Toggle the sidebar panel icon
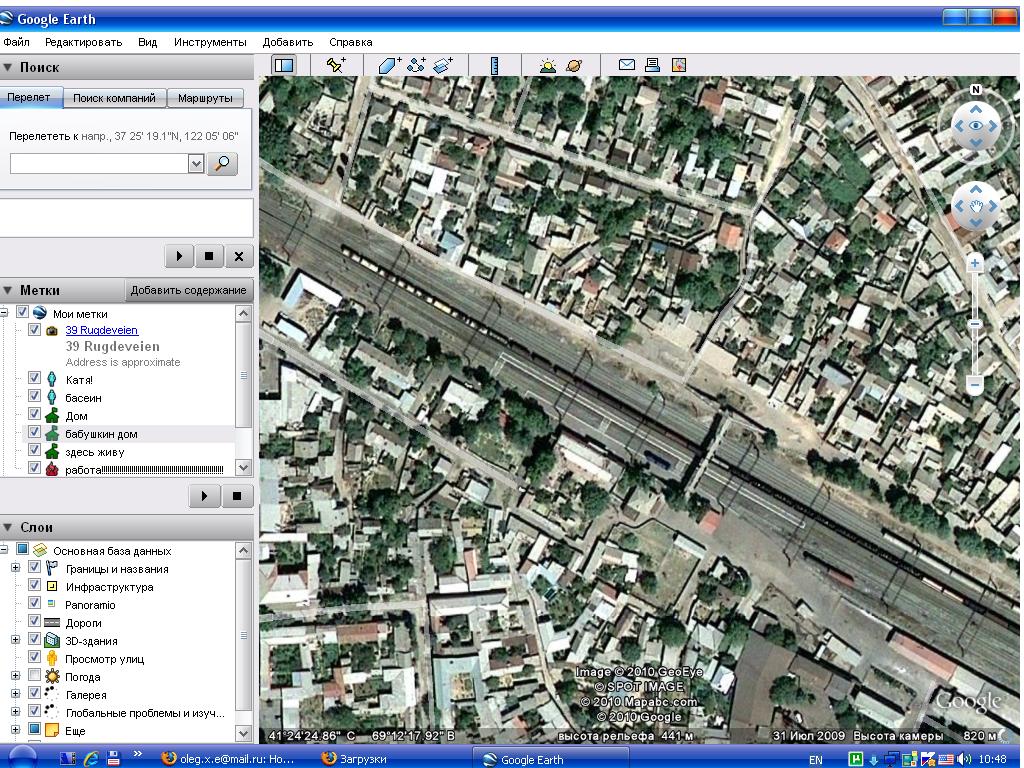1024x768 pixels. [284, 65]
